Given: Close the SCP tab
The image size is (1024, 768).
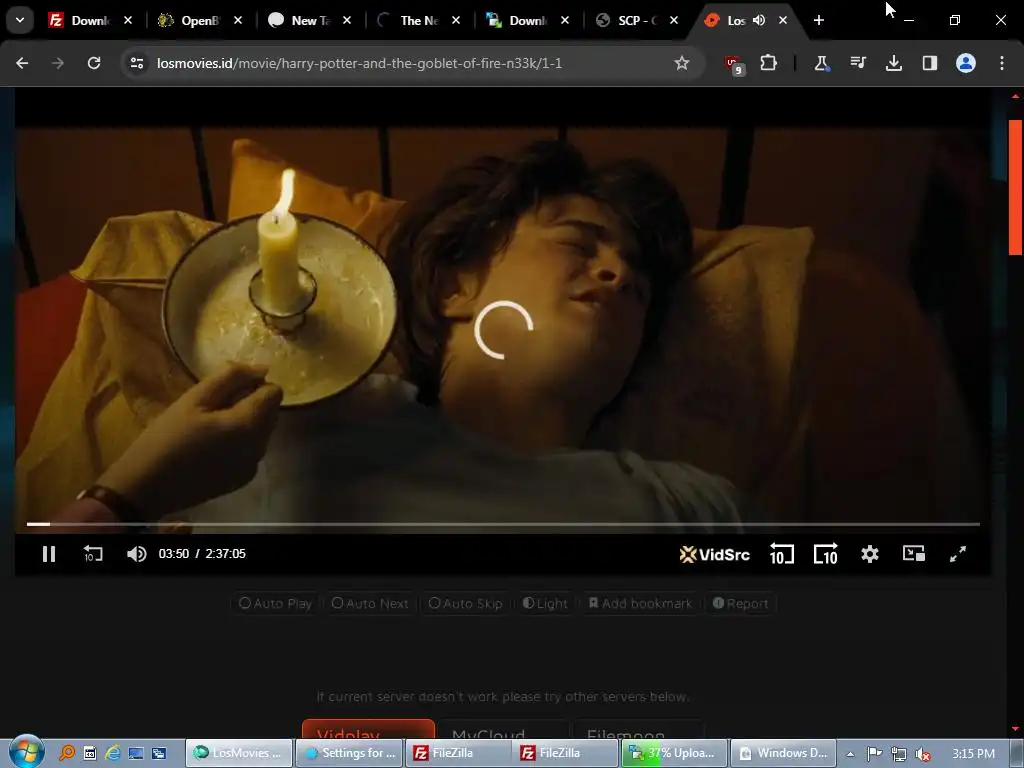Looking at the screenshot, I should click(674, 20).
